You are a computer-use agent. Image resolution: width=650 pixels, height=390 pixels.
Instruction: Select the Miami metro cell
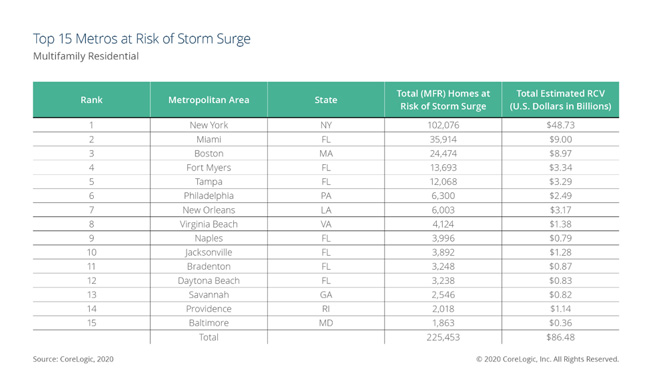209,139
